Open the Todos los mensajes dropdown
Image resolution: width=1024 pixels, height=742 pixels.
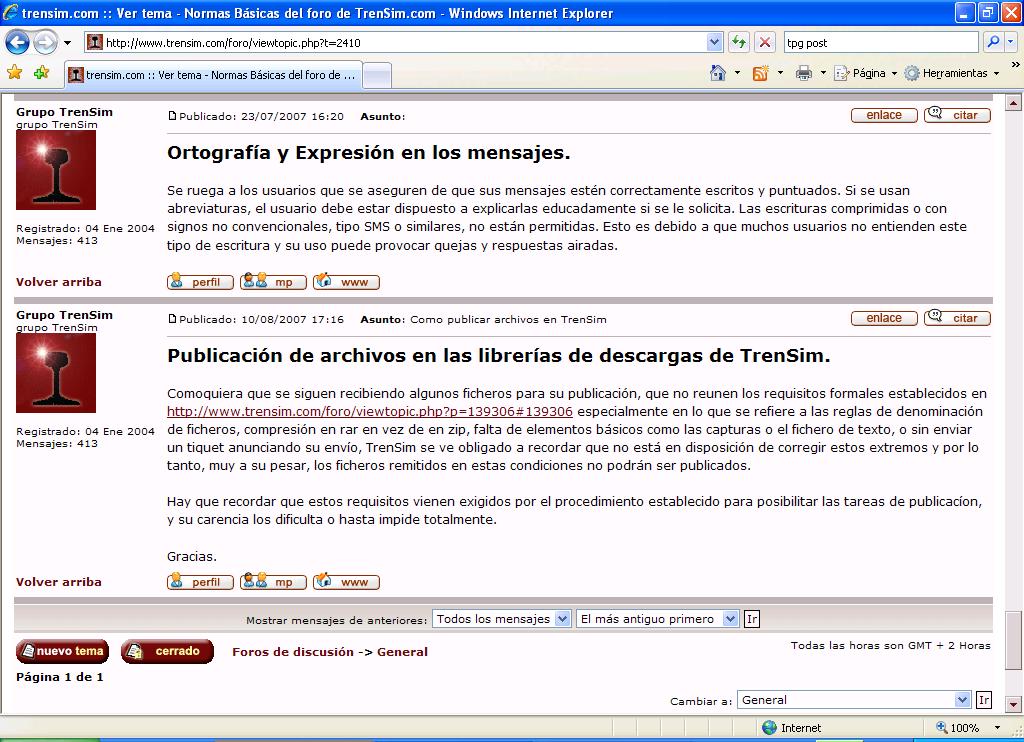click(x=501, y=618)
